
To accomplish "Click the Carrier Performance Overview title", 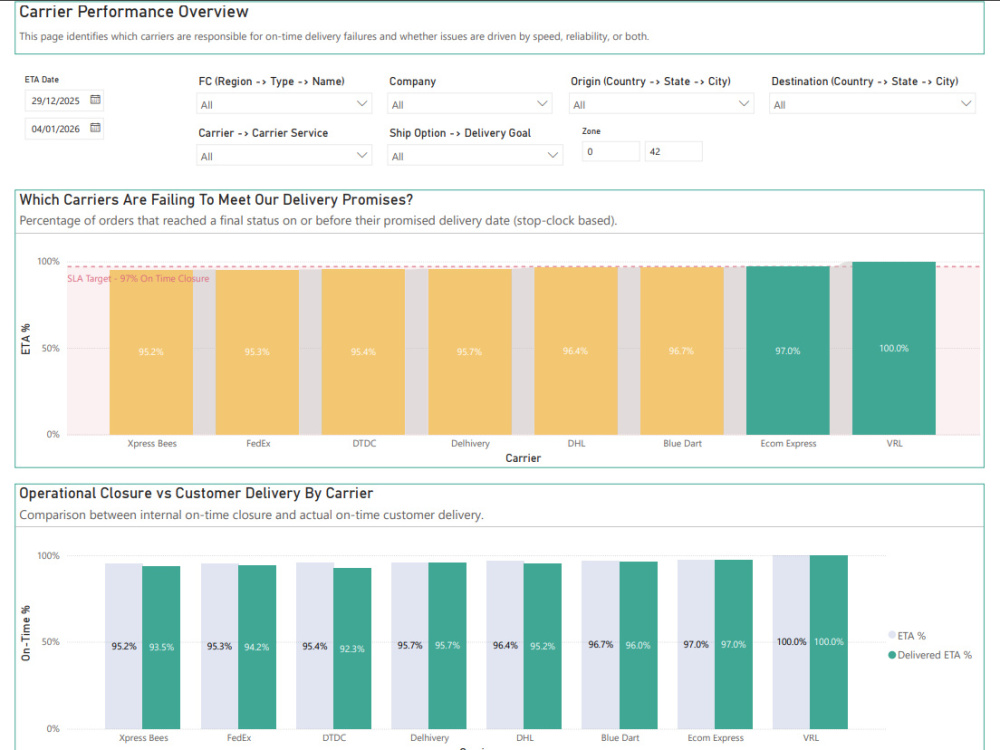I will [x=133, y=11].
